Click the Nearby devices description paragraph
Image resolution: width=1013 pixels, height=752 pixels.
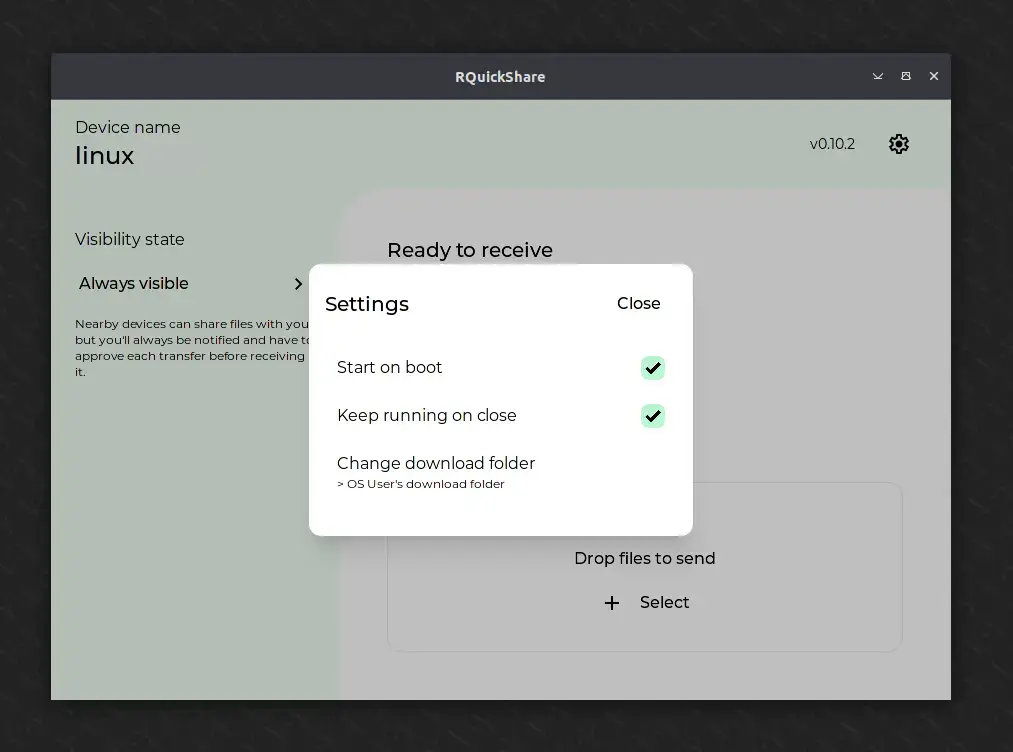click(x=193, y=348)
